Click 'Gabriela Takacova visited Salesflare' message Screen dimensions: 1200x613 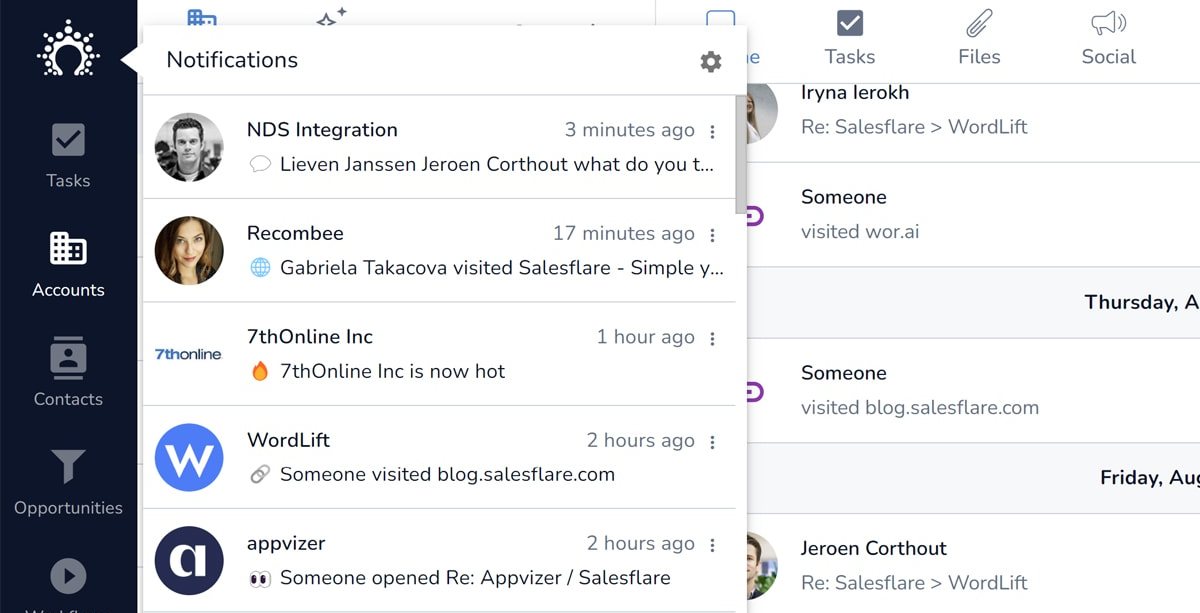pyautogui.click(x=502, y=268)
